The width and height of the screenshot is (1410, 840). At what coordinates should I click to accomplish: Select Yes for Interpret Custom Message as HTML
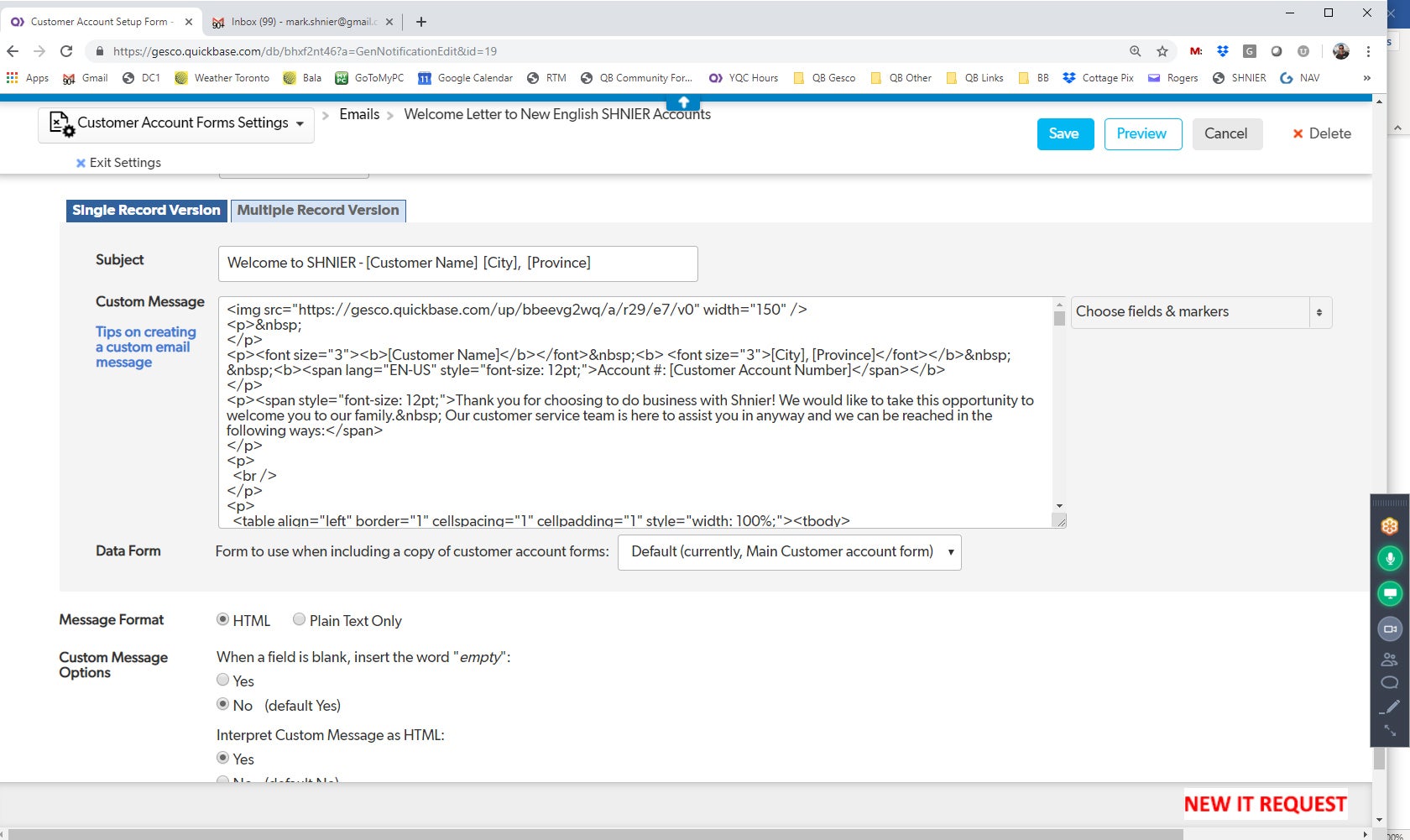(222, 758)
